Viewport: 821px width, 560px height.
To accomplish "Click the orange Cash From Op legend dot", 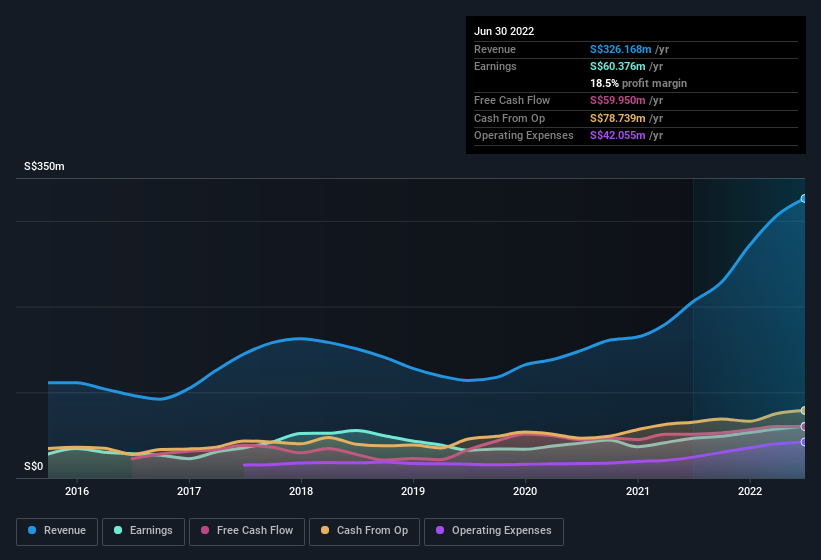I will click(325, 530).
